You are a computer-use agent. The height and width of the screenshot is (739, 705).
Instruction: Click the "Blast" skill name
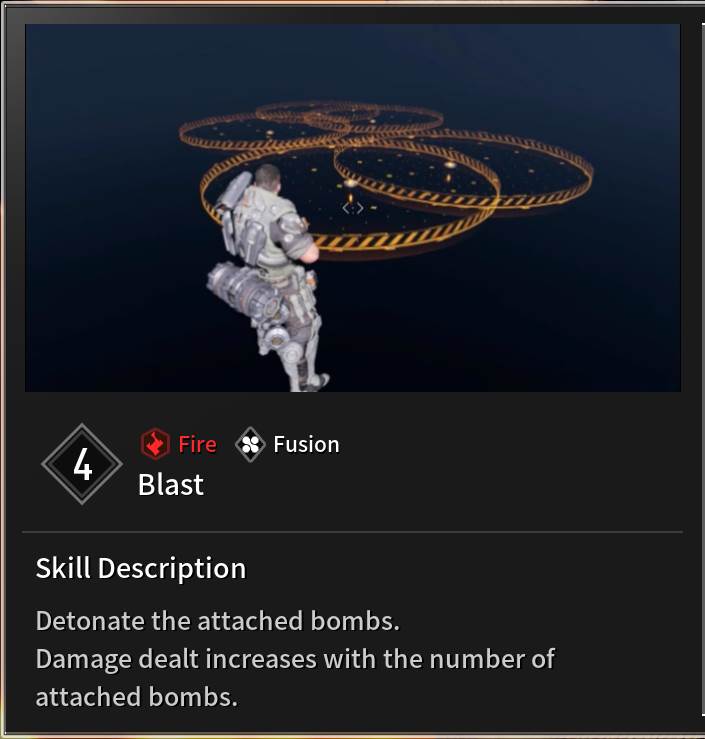171,484
